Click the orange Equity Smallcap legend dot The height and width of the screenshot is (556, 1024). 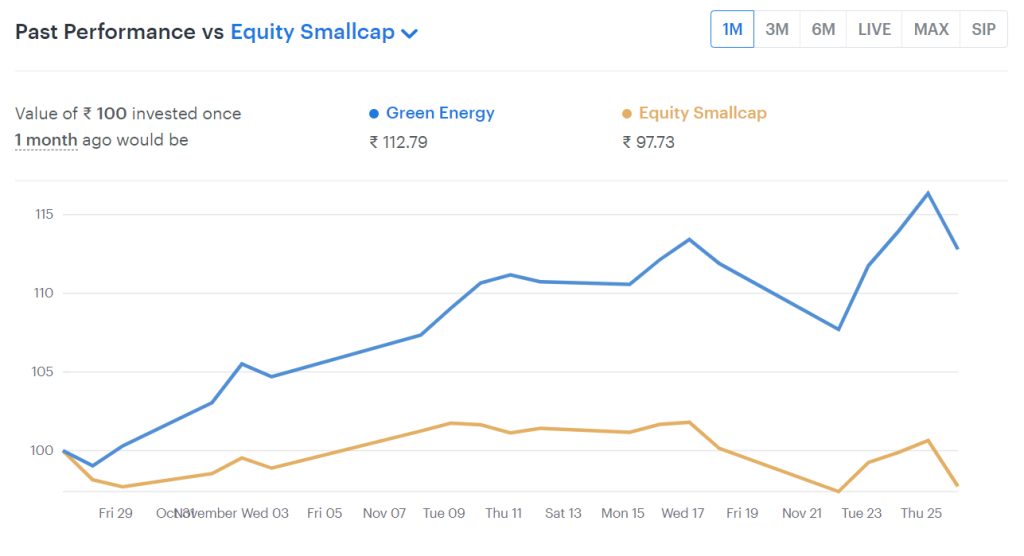click(x=627, y=114)
